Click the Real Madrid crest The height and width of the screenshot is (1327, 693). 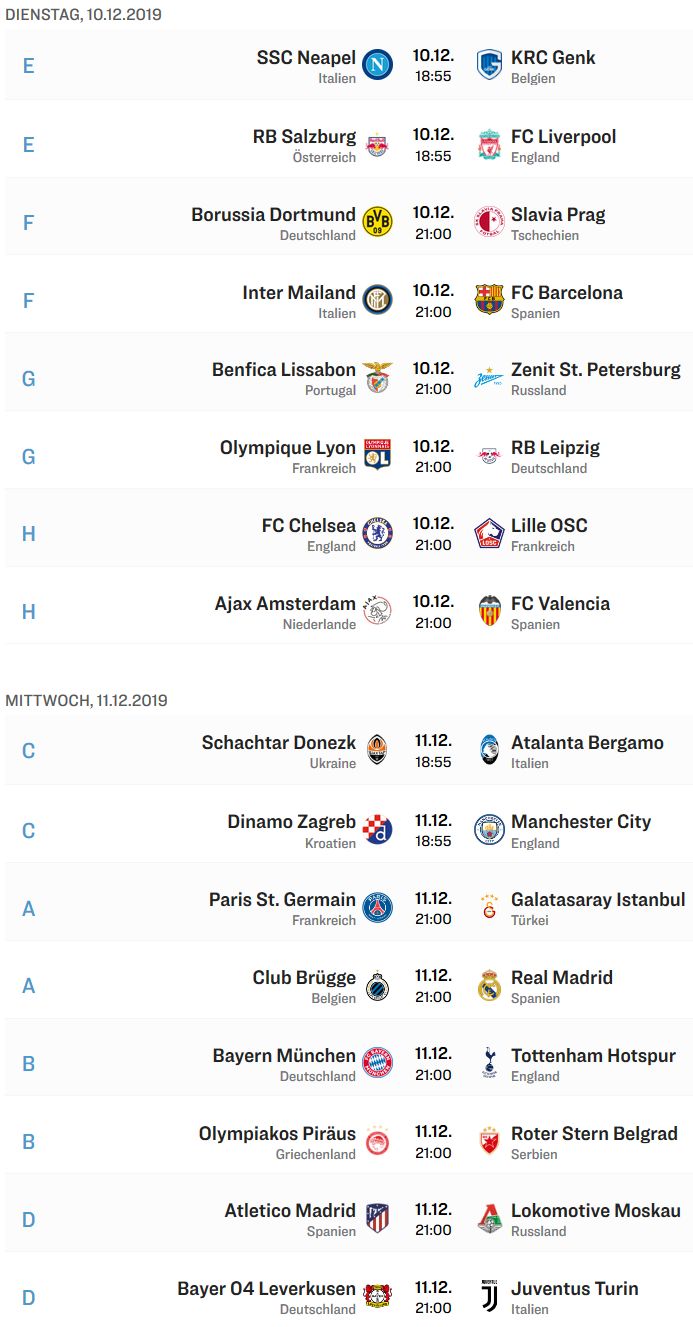489,986
